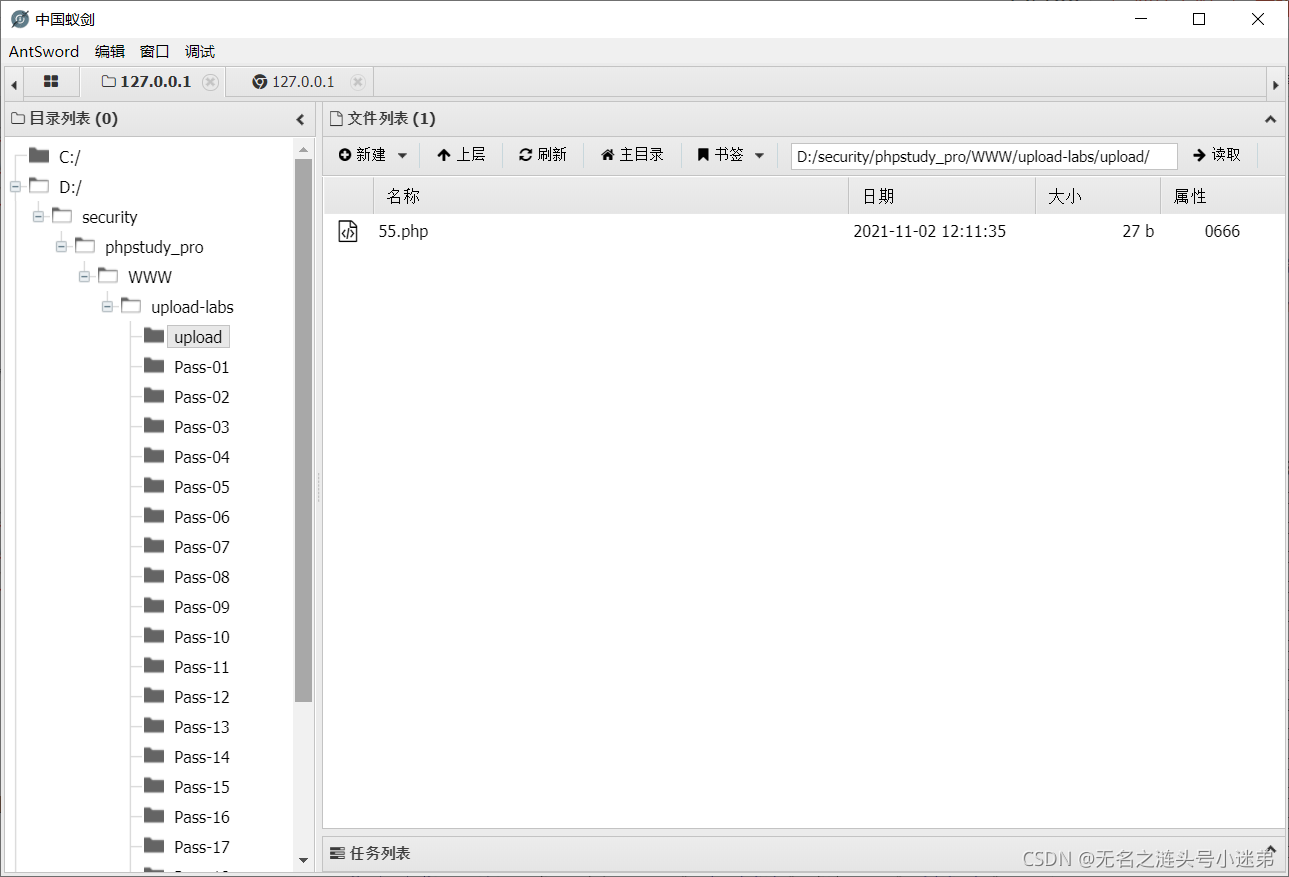Viewport: 1289px width, 877px height.
Task: Select Pass-10 in the tree
Action: pos(202,637)
